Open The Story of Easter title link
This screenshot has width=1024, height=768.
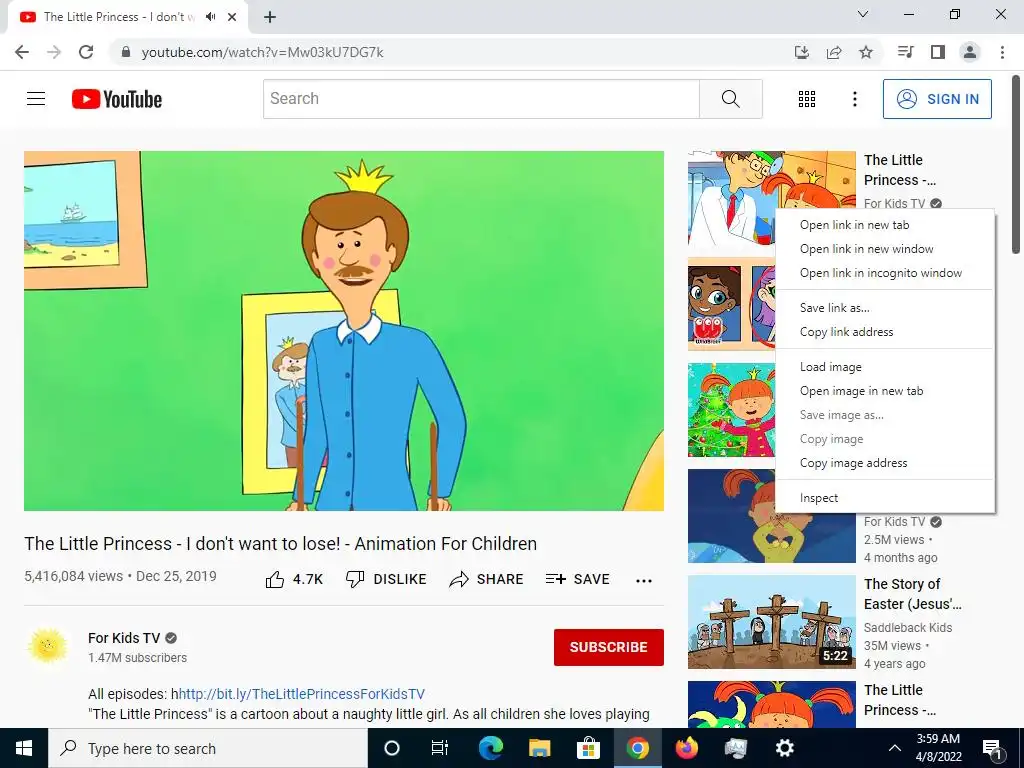click(x=912, y=594)
